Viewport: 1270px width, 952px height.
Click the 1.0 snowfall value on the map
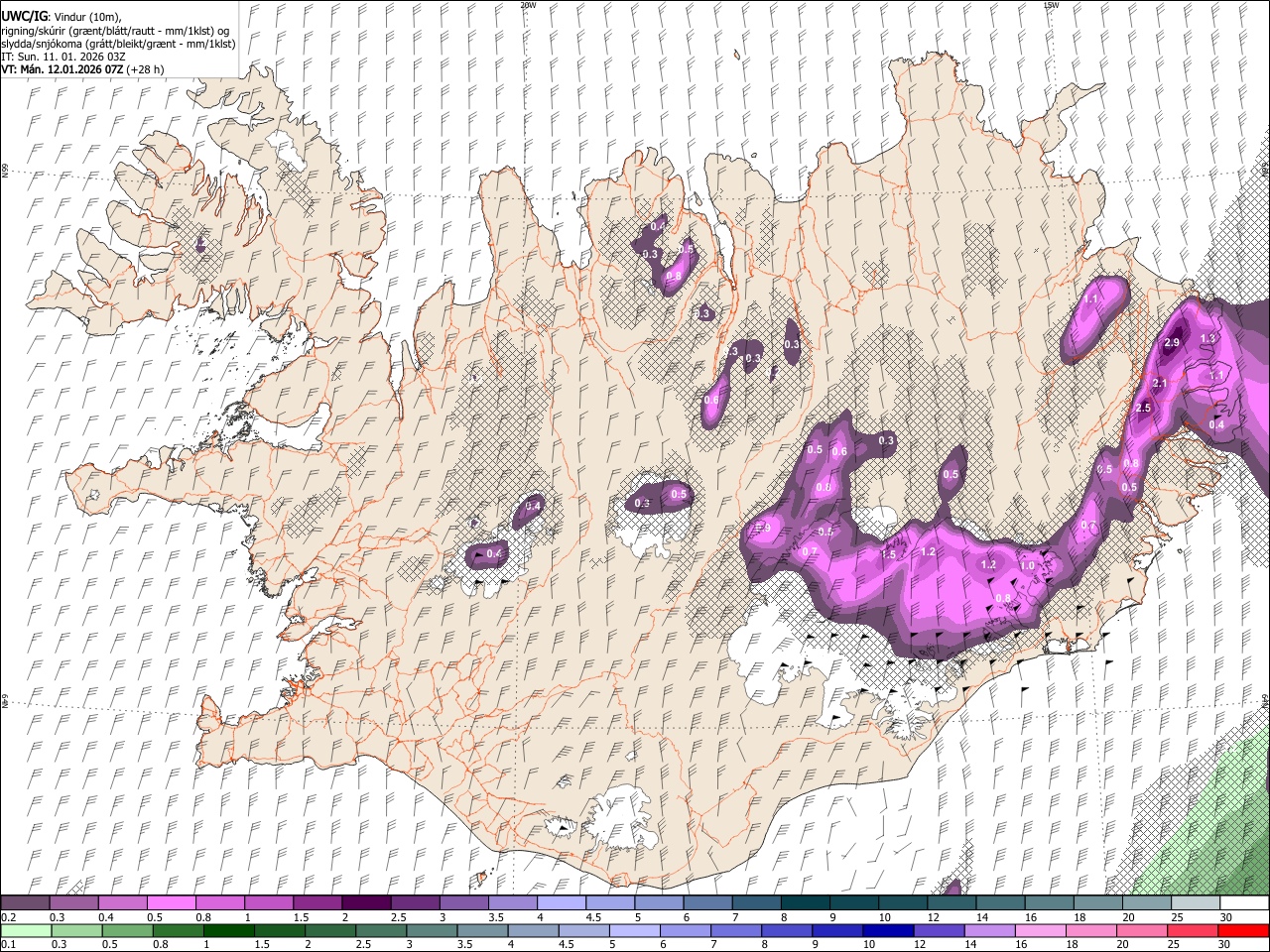tap(1028, 566)
